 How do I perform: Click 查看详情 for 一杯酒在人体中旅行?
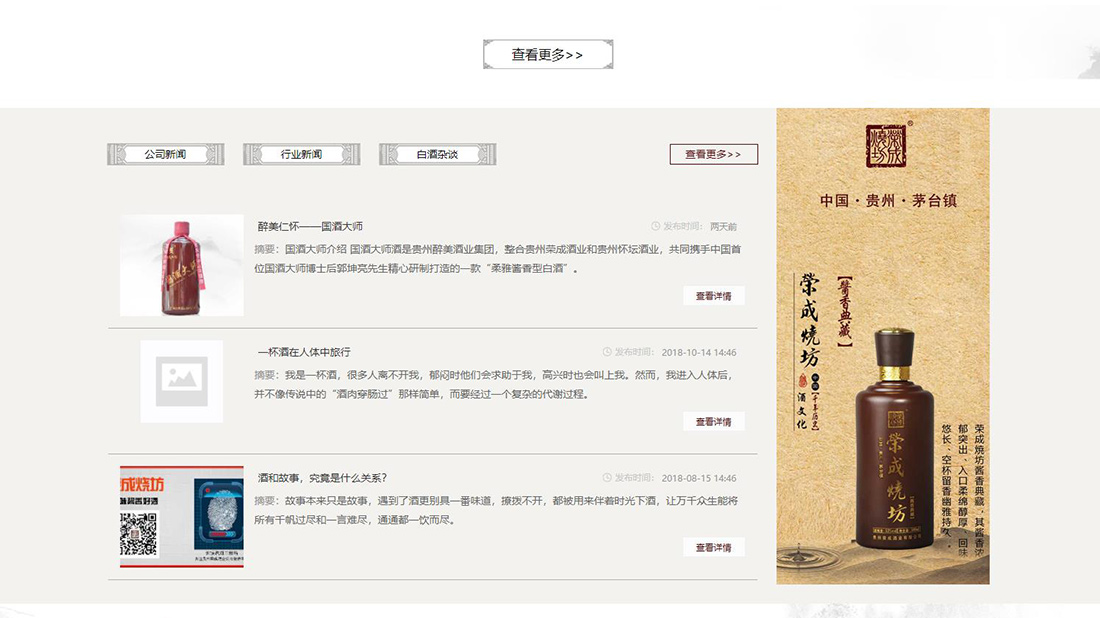click(713, 422)
